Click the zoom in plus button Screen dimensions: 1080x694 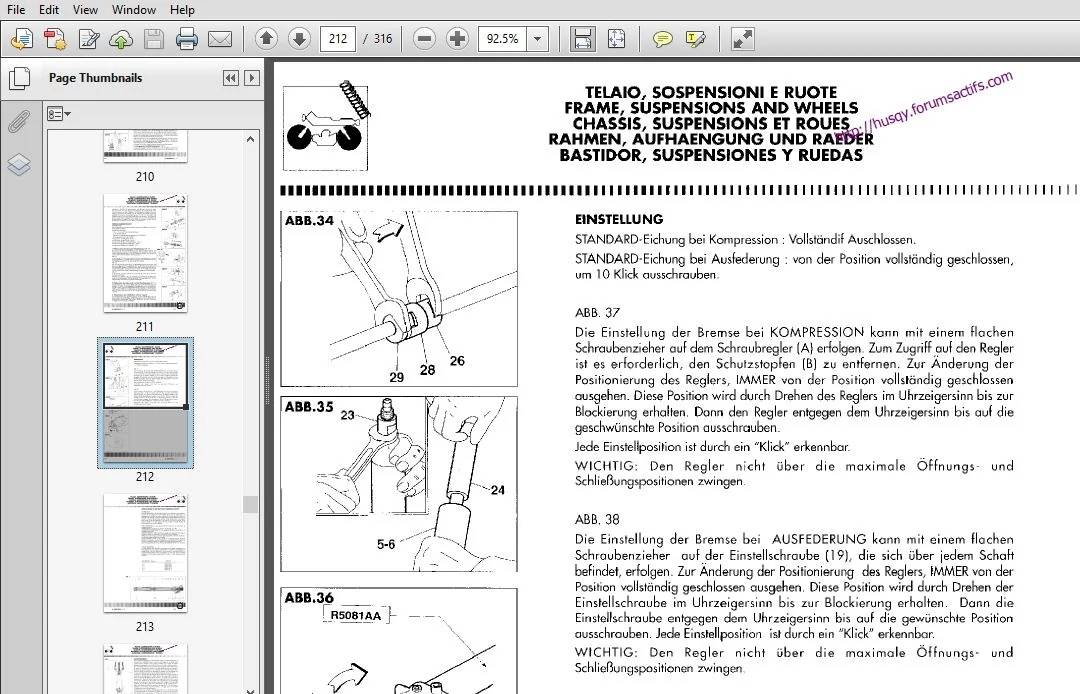point(457,39)
